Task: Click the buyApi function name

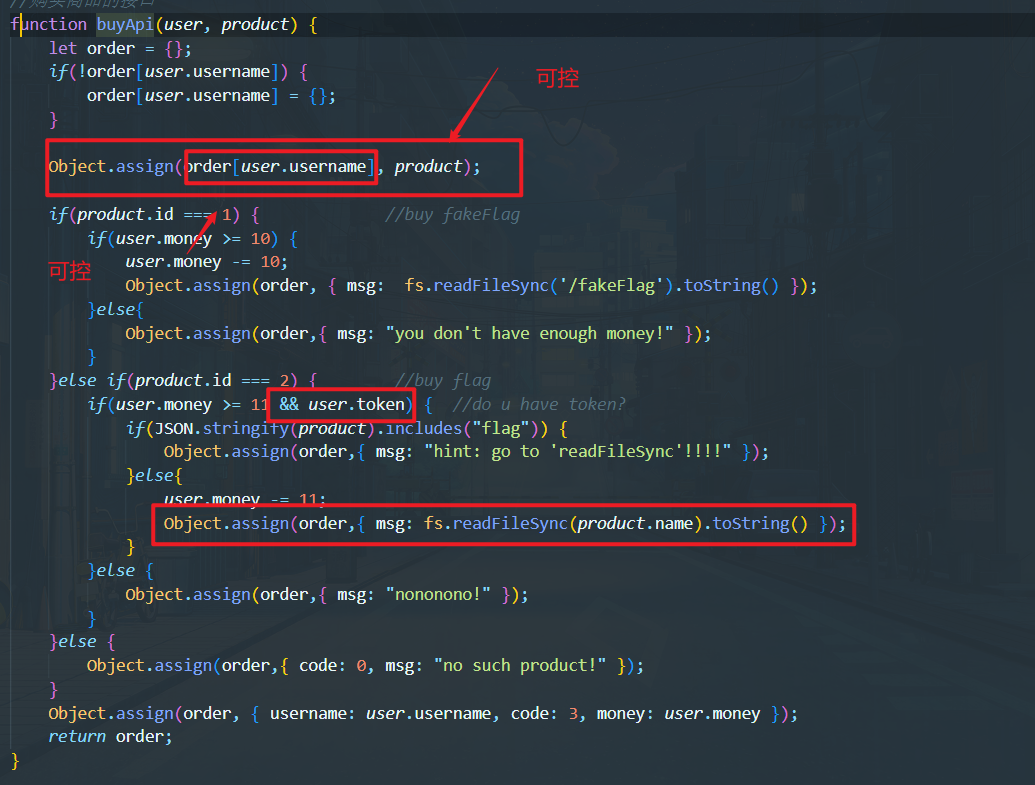Action: (125, 24)
